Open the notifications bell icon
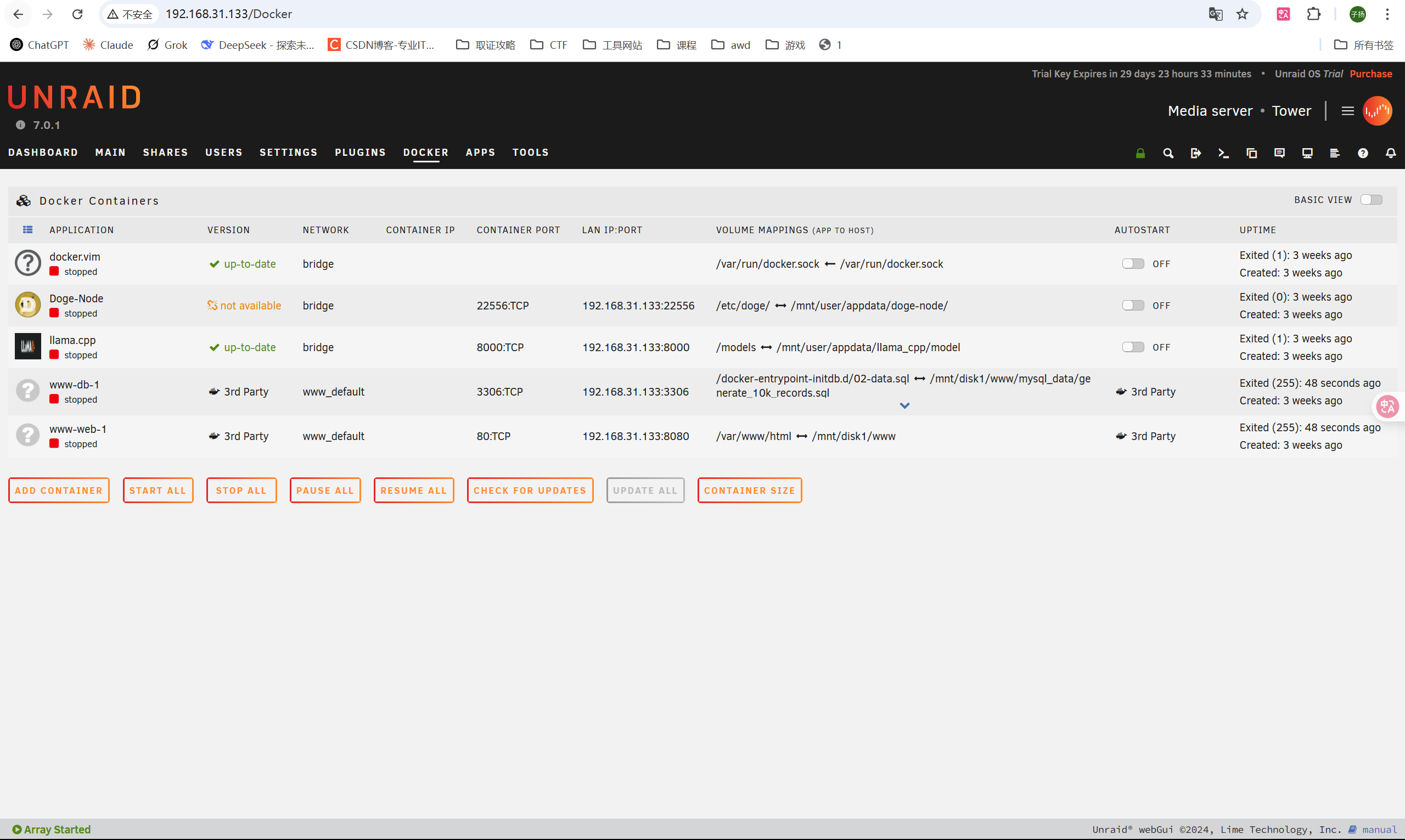 pyautogui.click(x=1390, y=153)
